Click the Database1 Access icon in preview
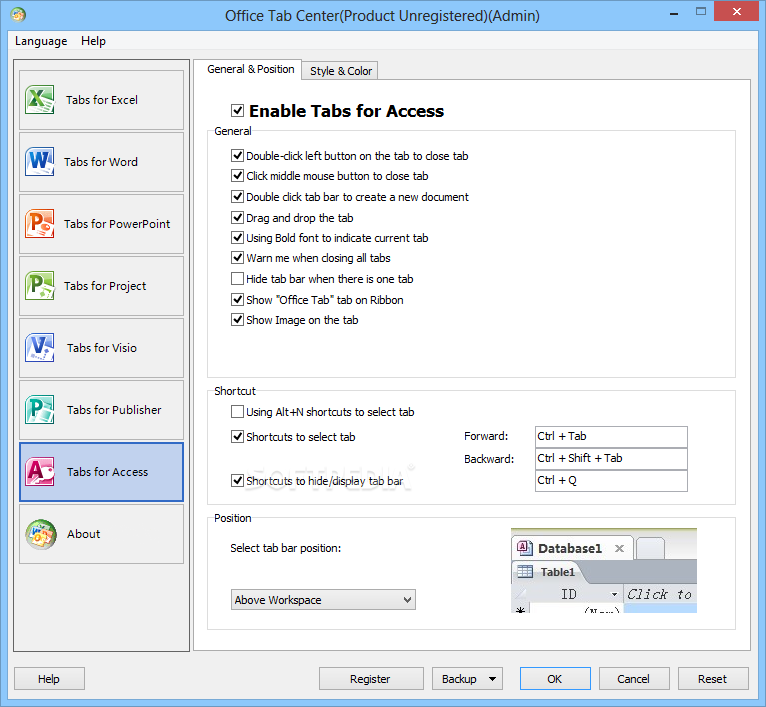Image resolution: width=766 pixels, height=707 pixels. [525, 548]
